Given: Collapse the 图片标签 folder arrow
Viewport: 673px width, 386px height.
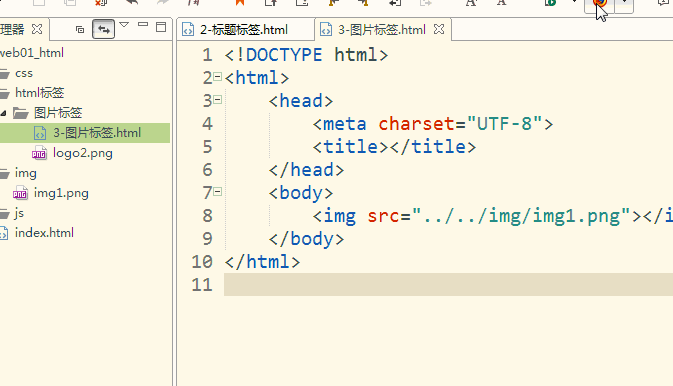Looking at the screenshot, I should point(3,113).
